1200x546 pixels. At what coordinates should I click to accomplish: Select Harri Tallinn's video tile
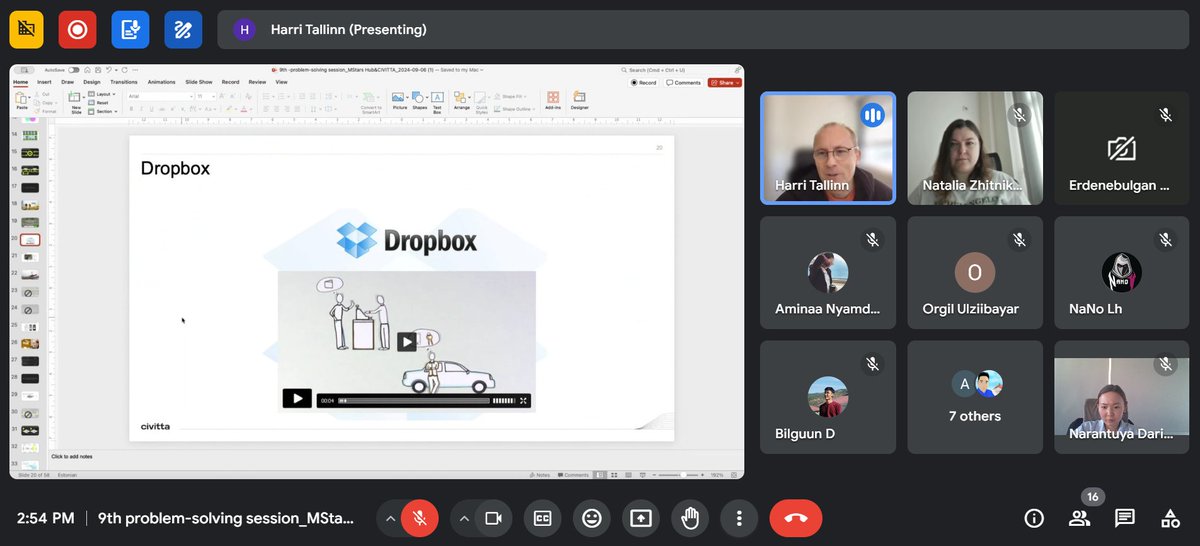click(x=828, y=148)
